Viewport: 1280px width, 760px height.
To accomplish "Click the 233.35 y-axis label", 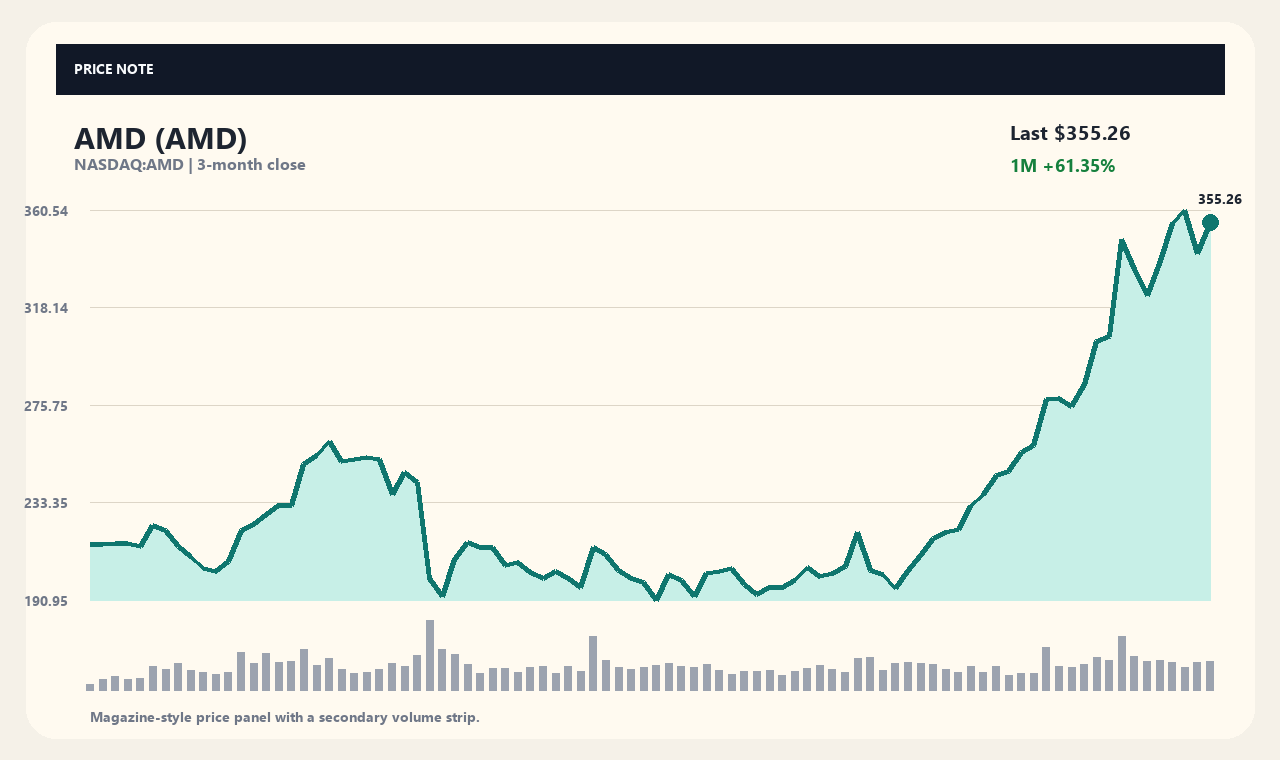I will pos(46,503).
